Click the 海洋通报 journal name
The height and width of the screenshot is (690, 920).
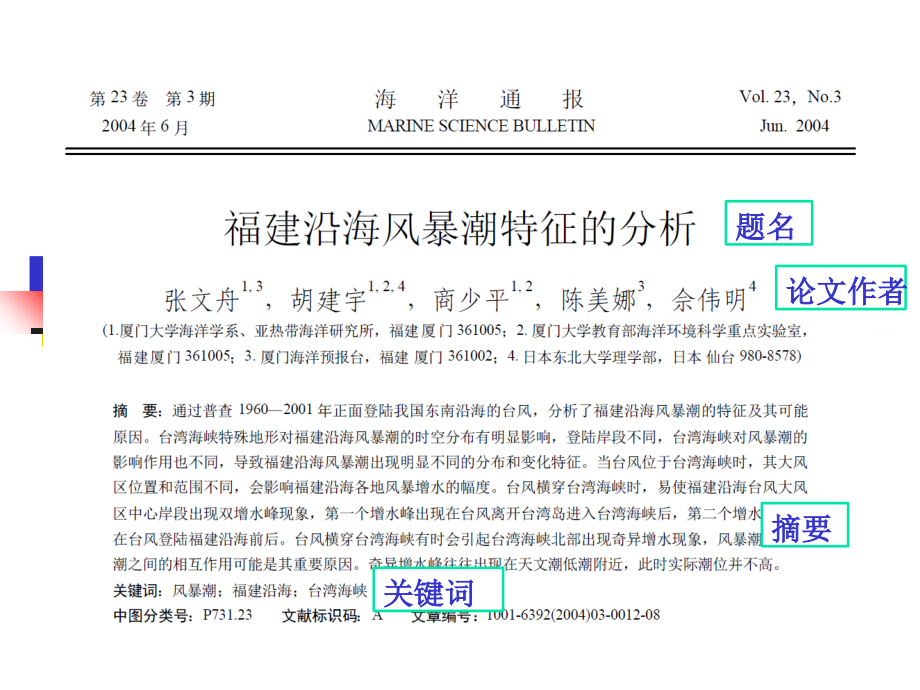click(x=479, y=99)
